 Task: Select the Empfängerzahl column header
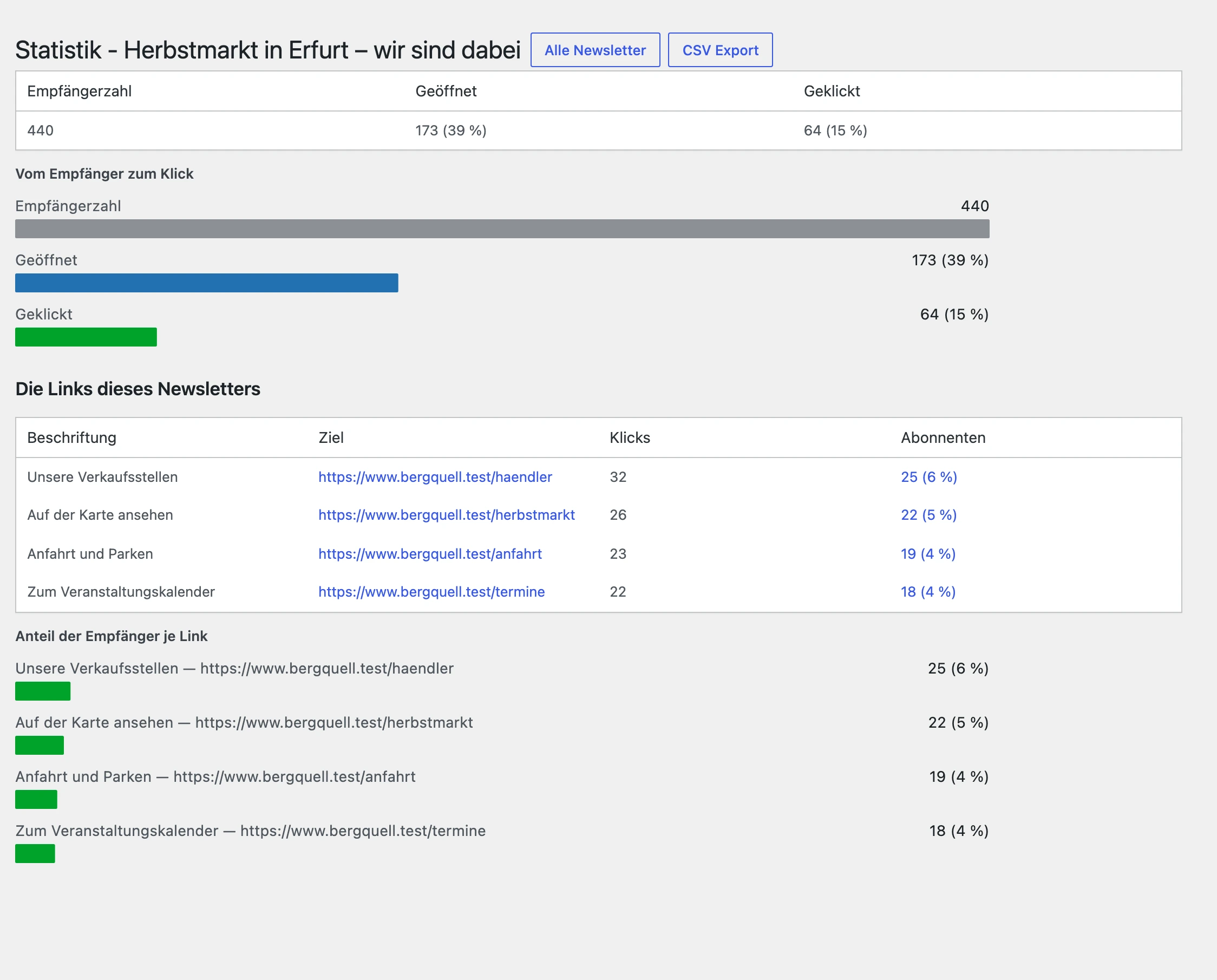pyautogui.click(x=80, y=91)
